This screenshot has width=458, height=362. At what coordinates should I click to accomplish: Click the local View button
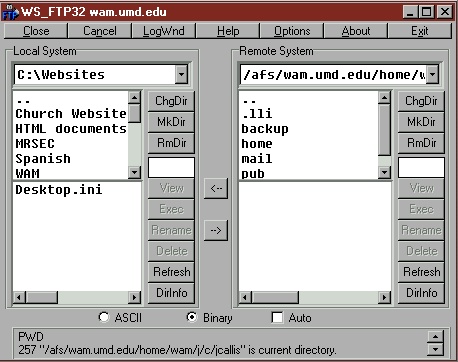point(171,188)
